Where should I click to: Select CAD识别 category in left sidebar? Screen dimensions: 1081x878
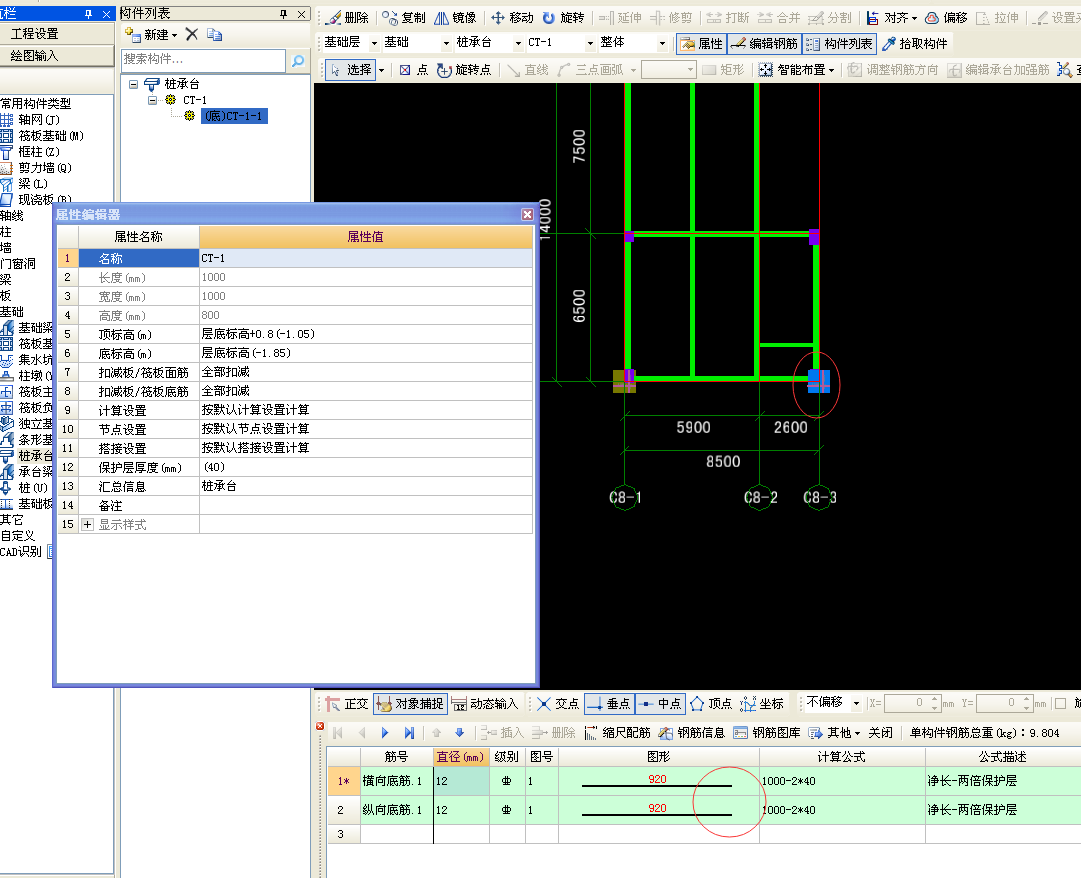[21, 551]
